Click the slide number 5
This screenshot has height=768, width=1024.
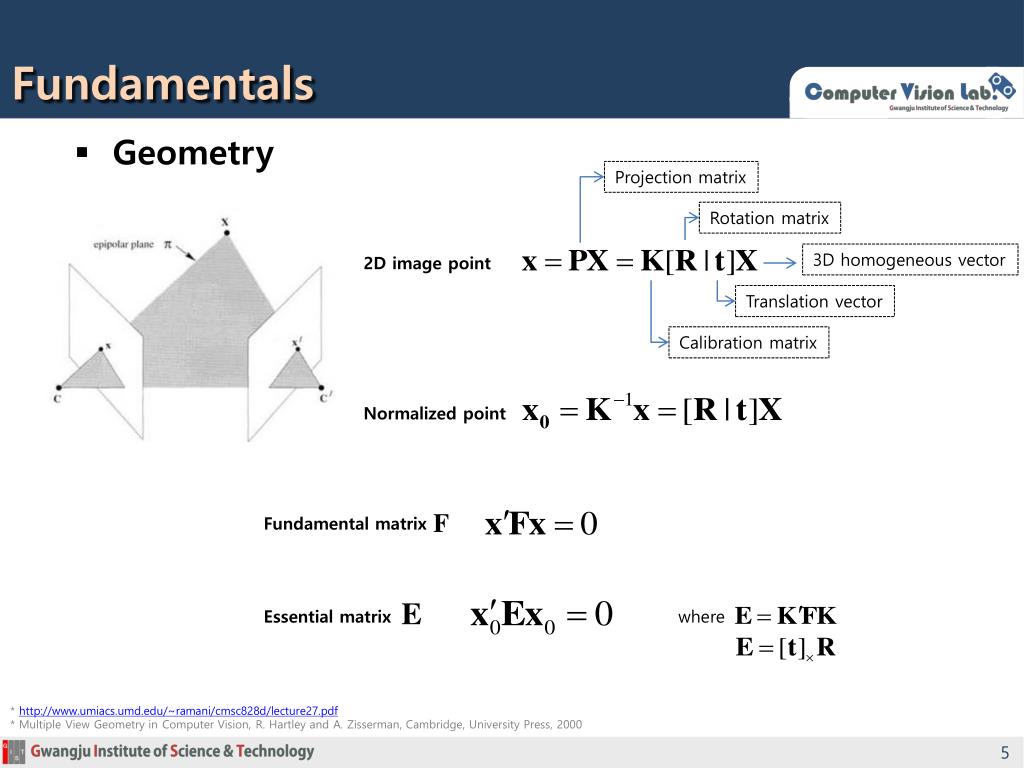point(1005,752)
